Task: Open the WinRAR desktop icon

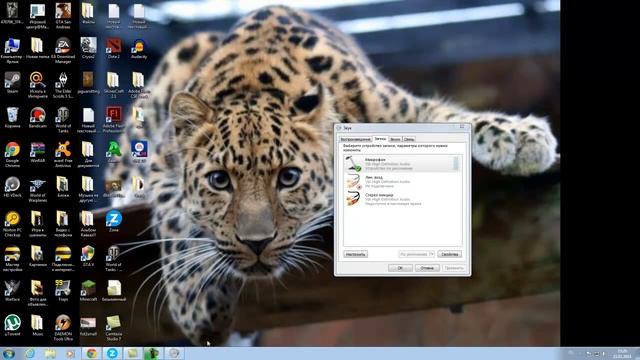Action: (38, 152)
